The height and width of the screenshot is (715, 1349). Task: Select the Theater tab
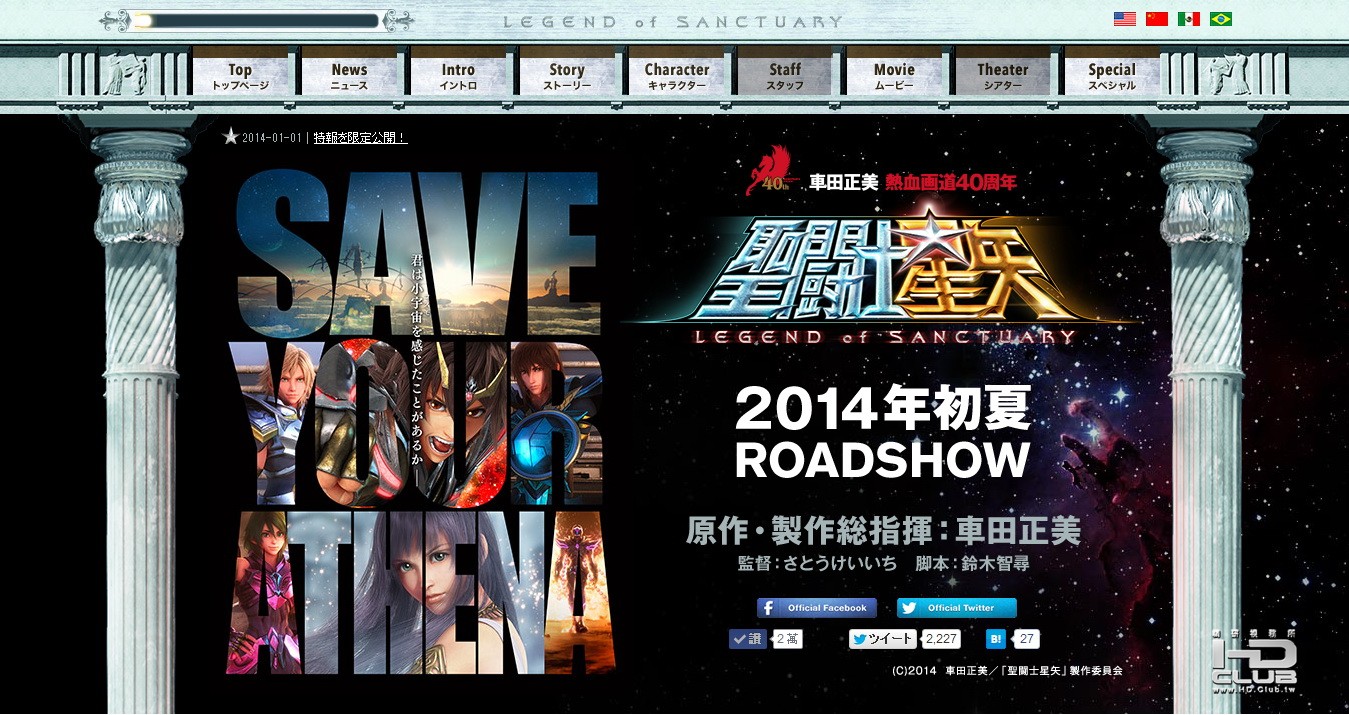1003,76
